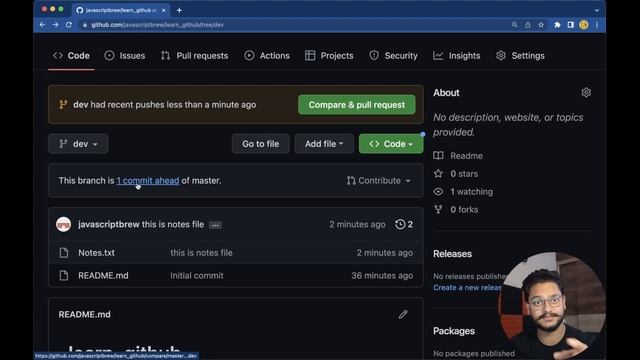
Task: Expand commit message ellipsis button
Action: click(216, 225)
